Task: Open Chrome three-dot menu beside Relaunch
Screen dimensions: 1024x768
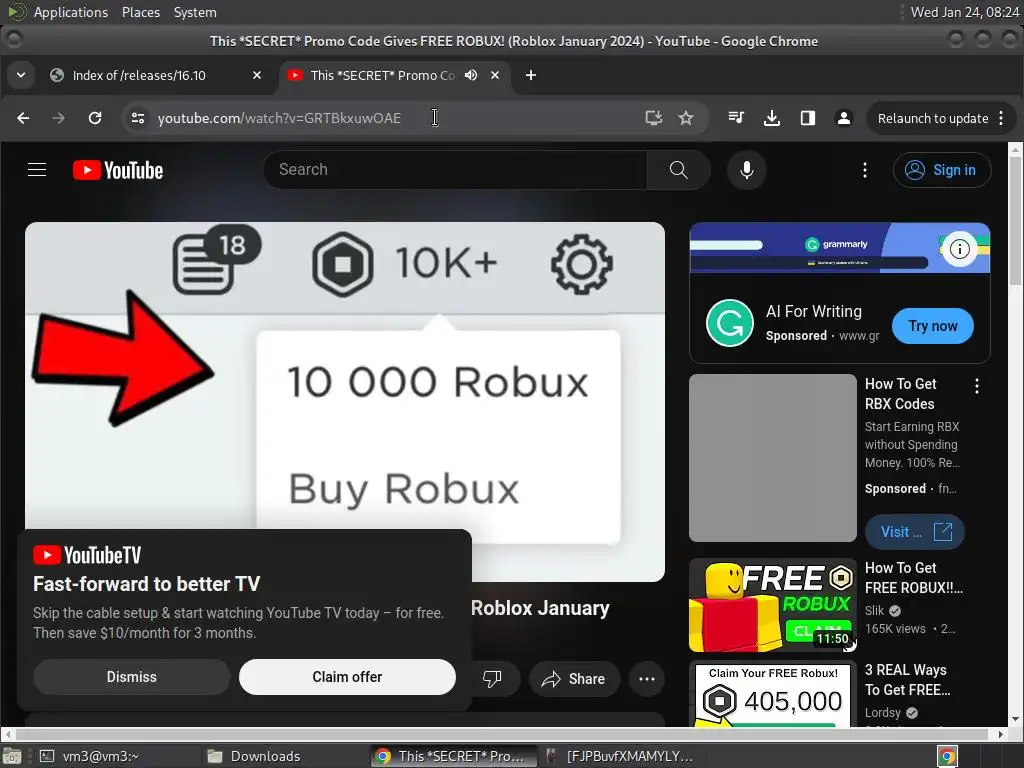Action: point(1001,118)
